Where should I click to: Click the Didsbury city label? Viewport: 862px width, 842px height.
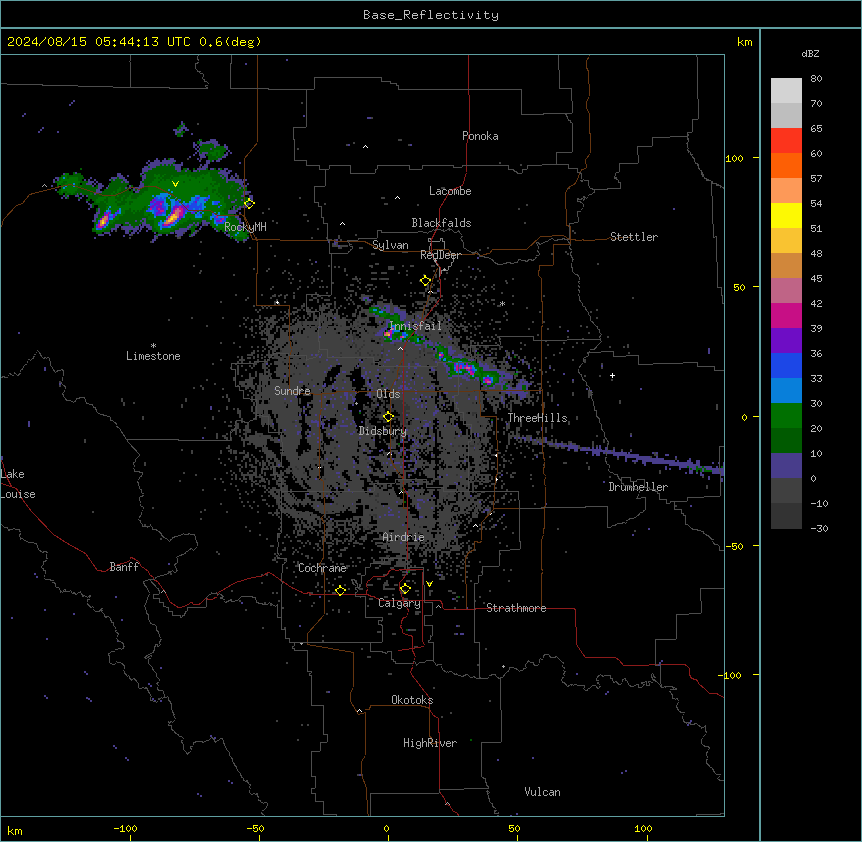point(383,431)
